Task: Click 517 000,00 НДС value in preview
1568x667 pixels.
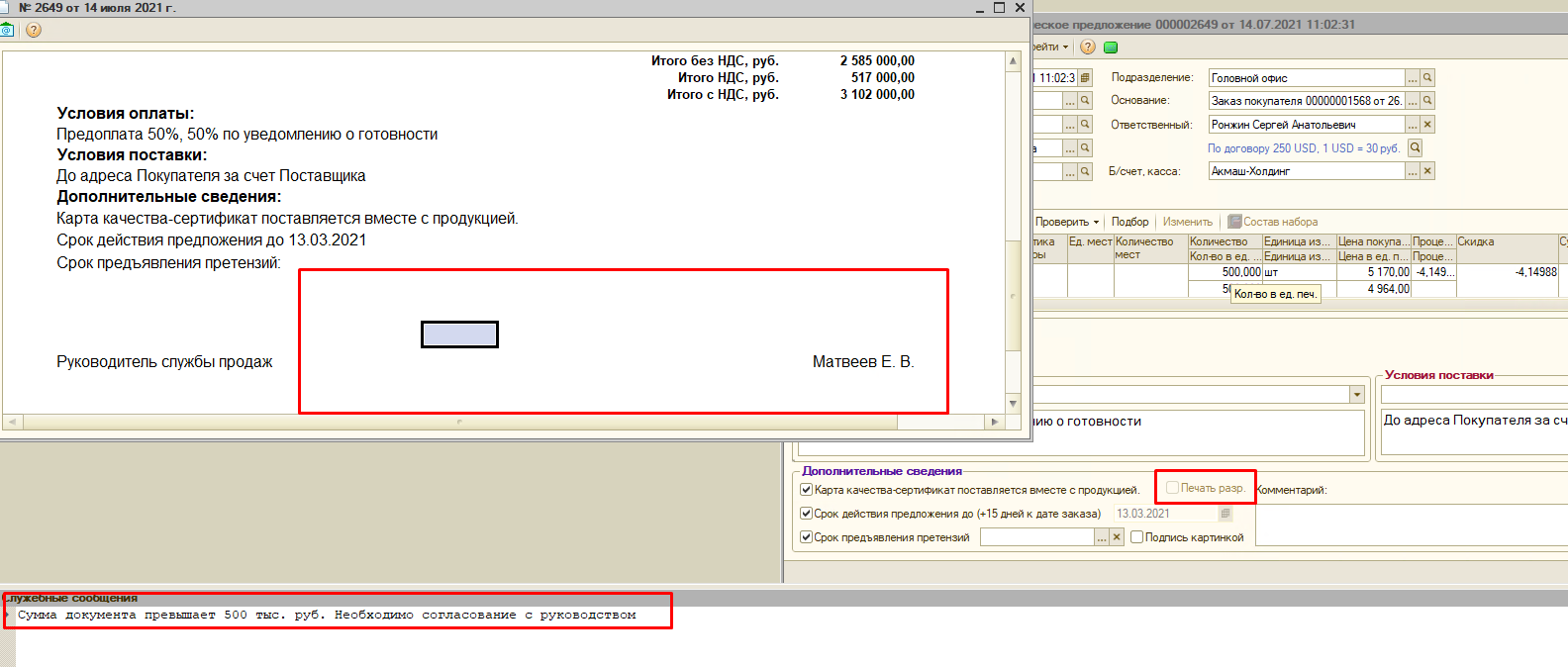Action: click(x=883, y=78)
